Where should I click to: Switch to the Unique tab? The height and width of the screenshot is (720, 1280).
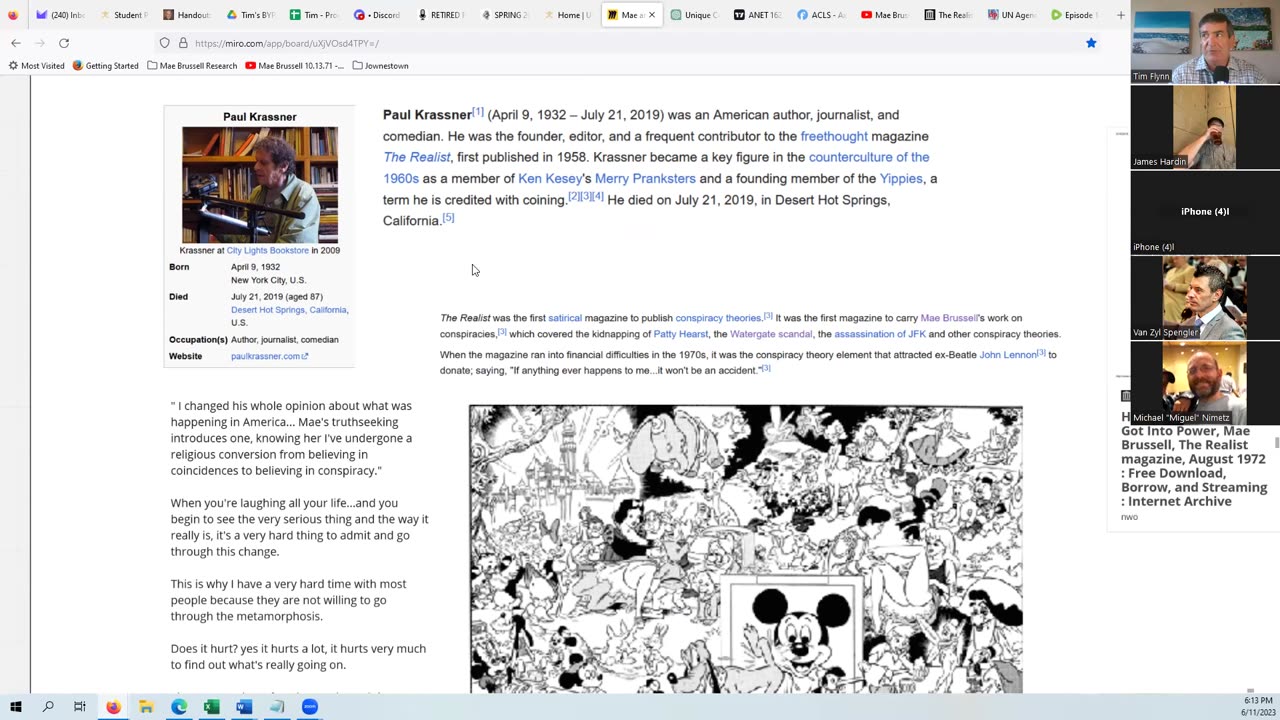(x=694, y=15)
